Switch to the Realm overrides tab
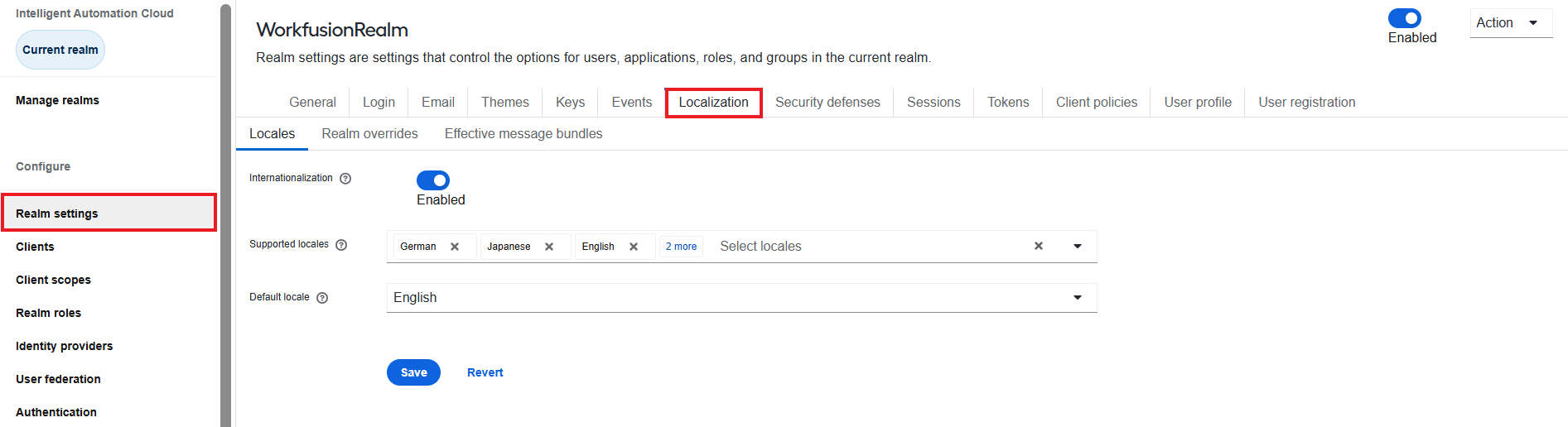 (x=369, y=134)
